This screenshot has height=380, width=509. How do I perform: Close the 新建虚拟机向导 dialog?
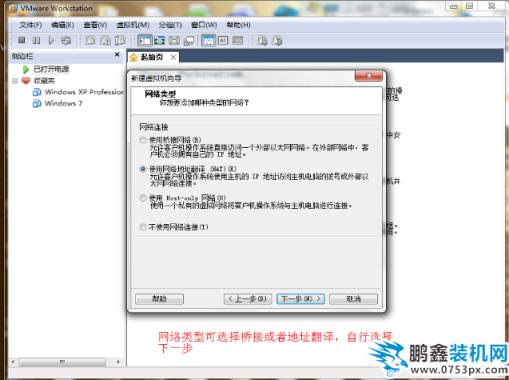click(368, 76)
